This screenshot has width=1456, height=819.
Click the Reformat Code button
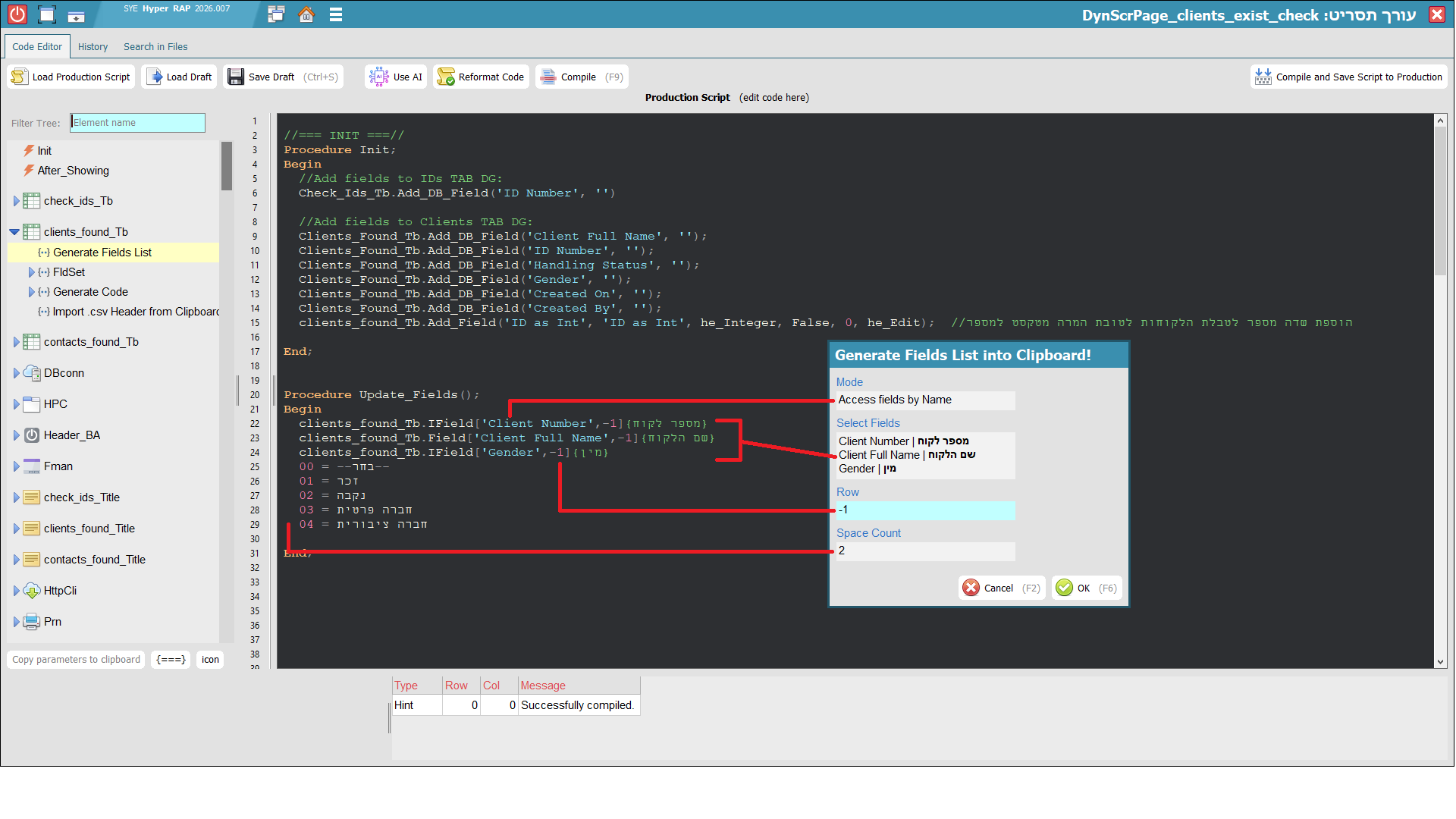point(481,77)
